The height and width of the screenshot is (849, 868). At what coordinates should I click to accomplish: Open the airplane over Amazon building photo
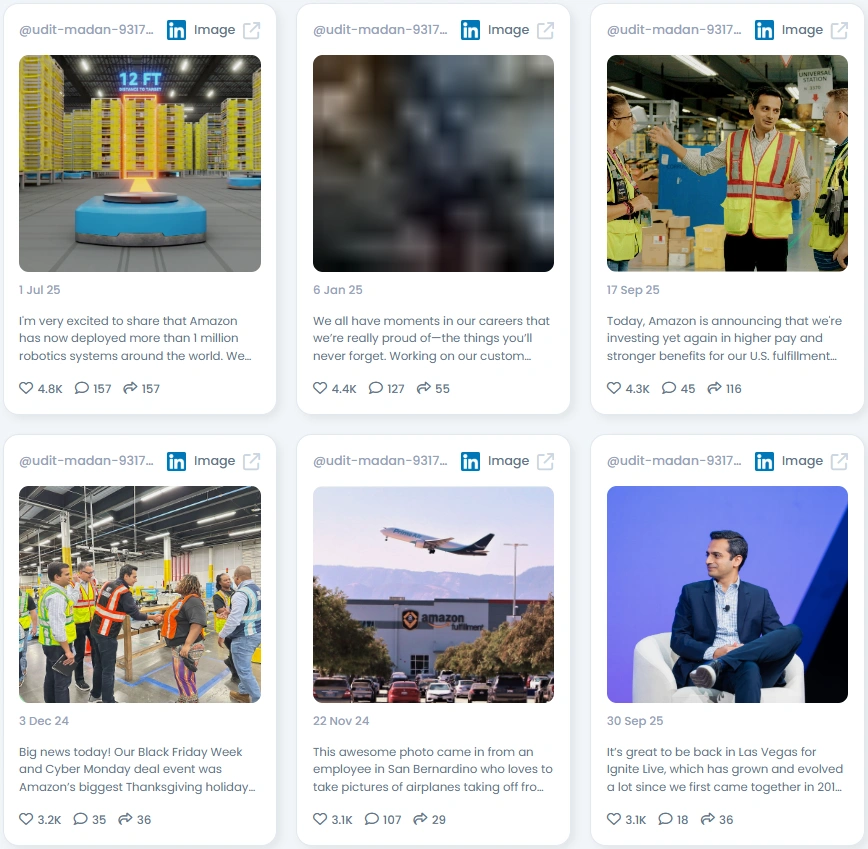[433, 594]
